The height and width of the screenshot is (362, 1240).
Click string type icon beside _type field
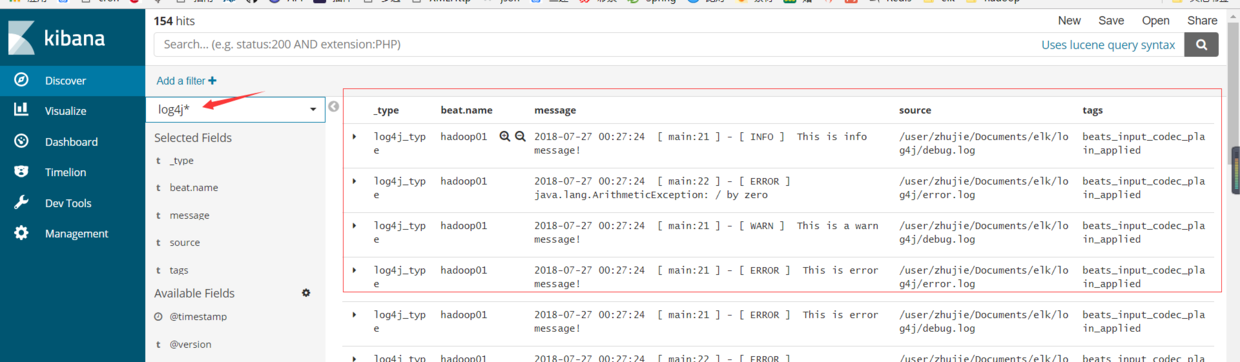158,160
